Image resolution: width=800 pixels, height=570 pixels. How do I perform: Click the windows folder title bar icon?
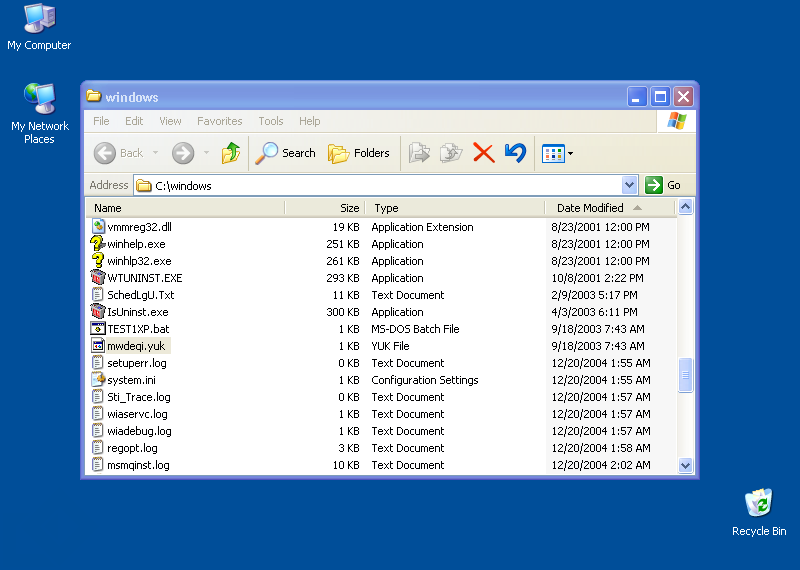[x=93, y=96]
